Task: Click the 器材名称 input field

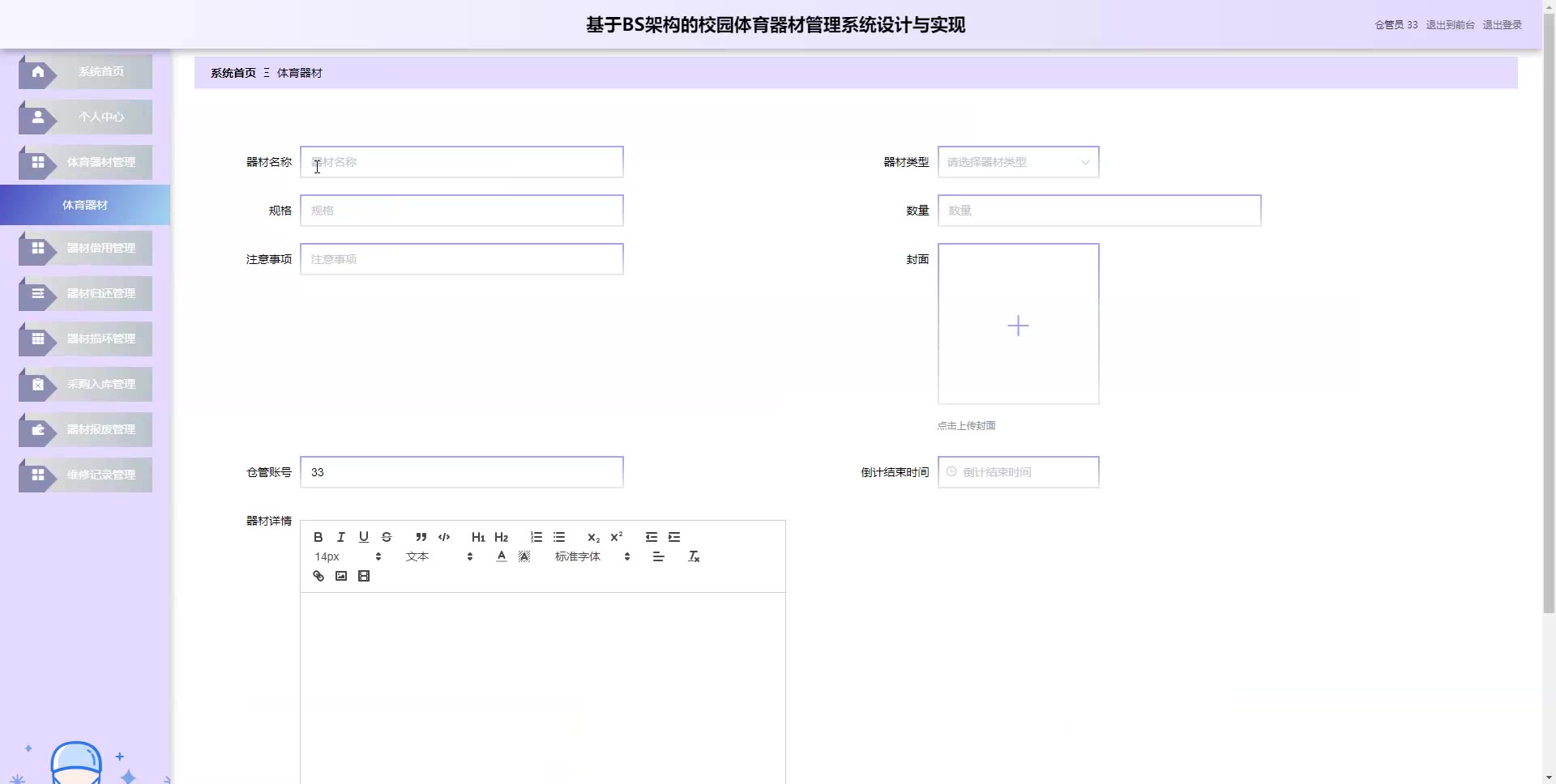Action: tap(461, 162)
